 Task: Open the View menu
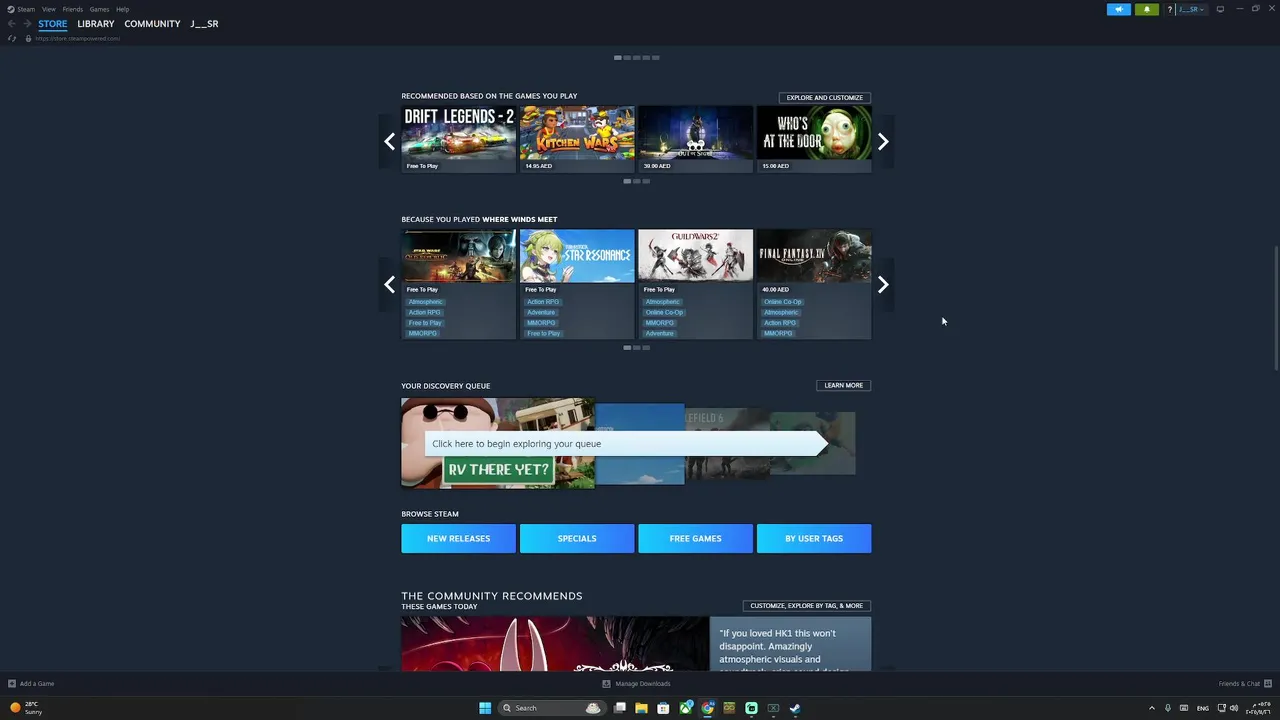coord(48,9)
